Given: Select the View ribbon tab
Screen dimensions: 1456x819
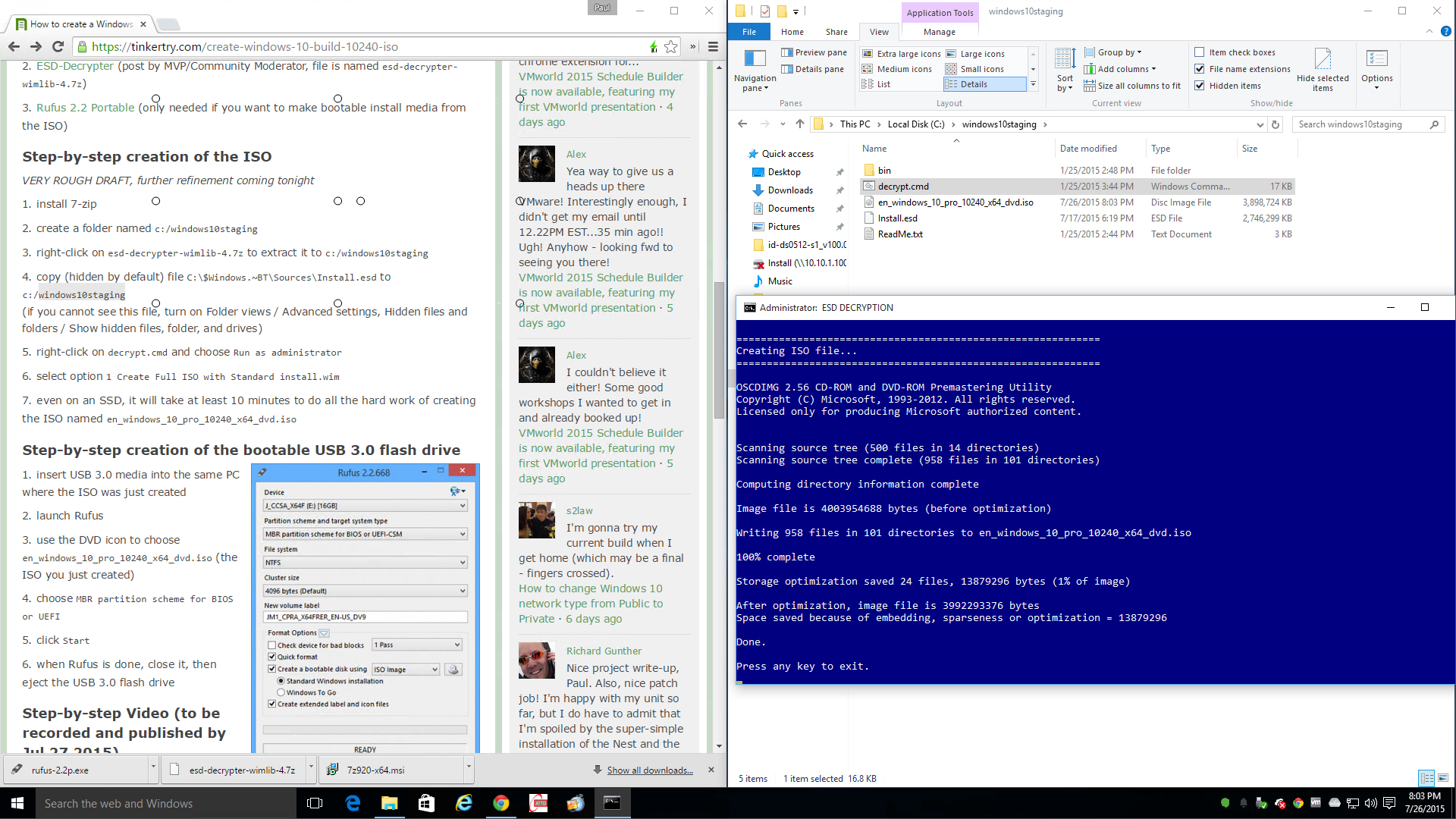Looking at the screenshot, I should click(879, 32).
